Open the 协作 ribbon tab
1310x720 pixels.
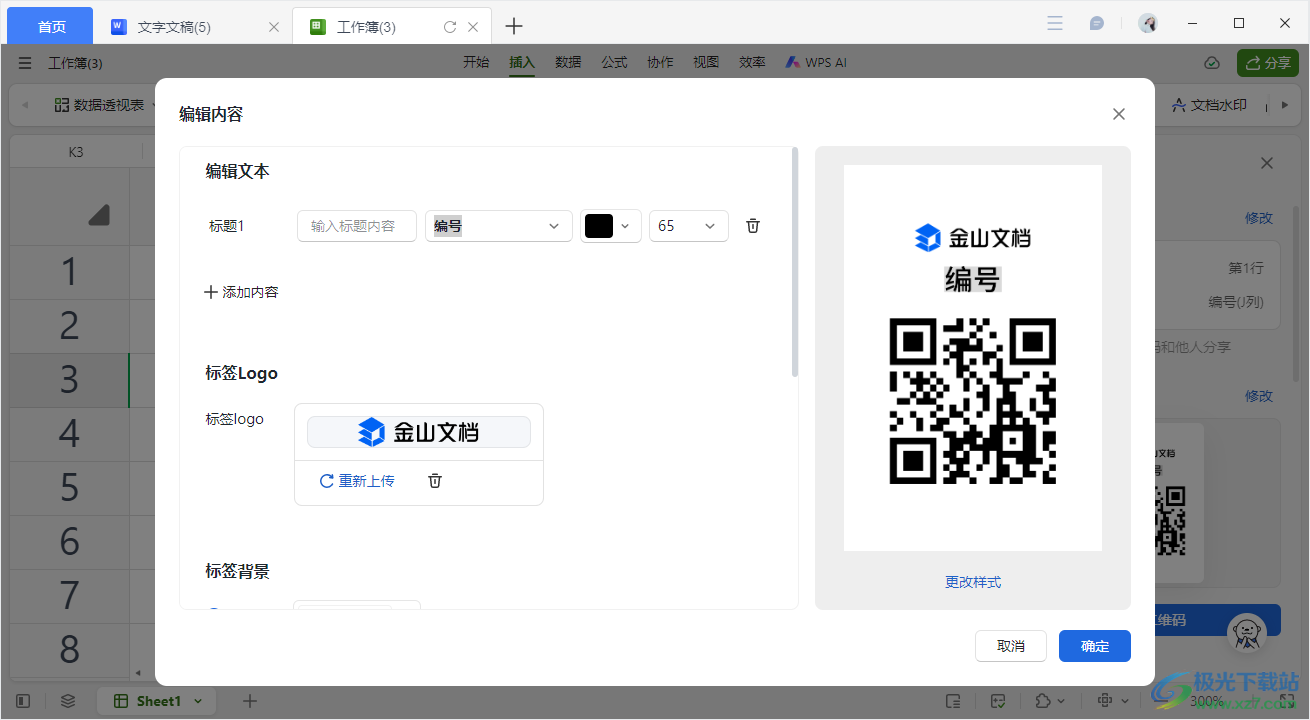point(660,62)
